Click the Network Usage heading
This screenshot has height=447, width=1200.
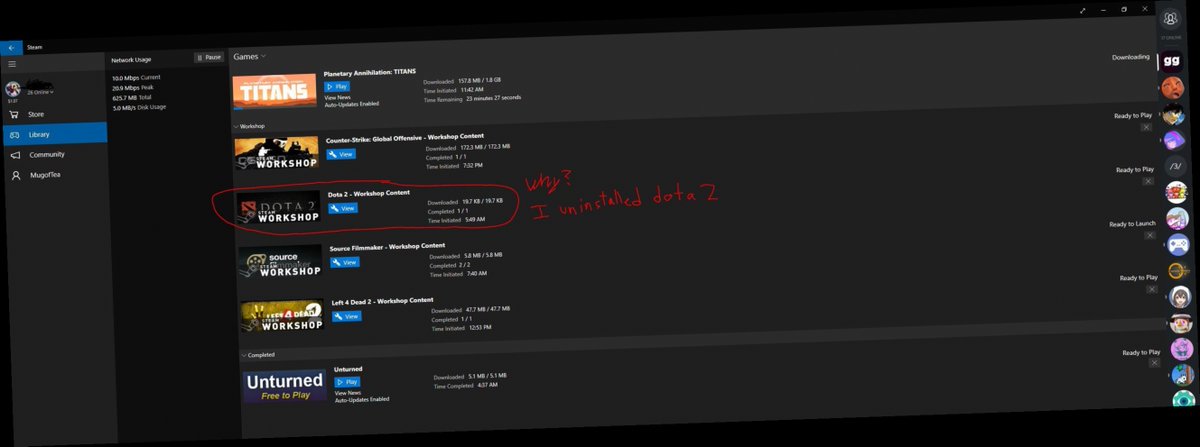click(132, 60)
